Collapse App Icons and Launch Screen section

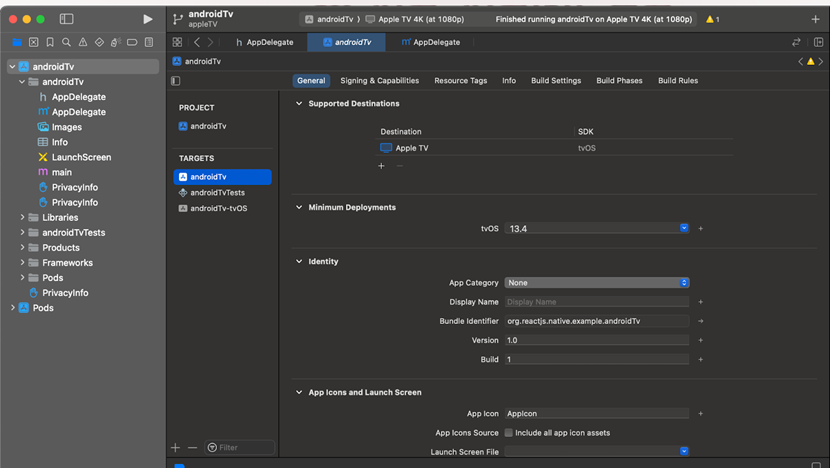pos(299,392)
